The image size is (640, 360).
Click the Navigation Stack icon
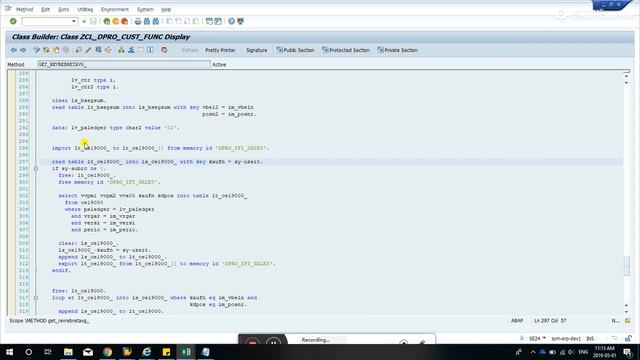(x=131, y=50)
